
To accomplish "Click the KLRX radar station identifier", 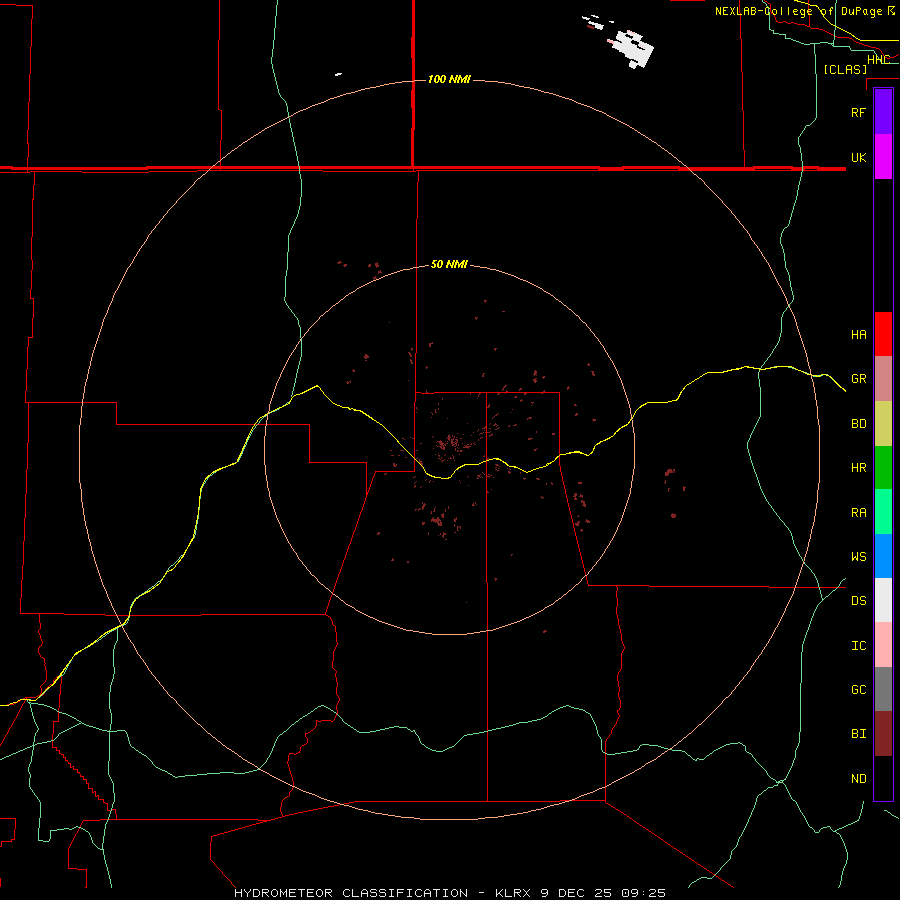I will [513, 893].
